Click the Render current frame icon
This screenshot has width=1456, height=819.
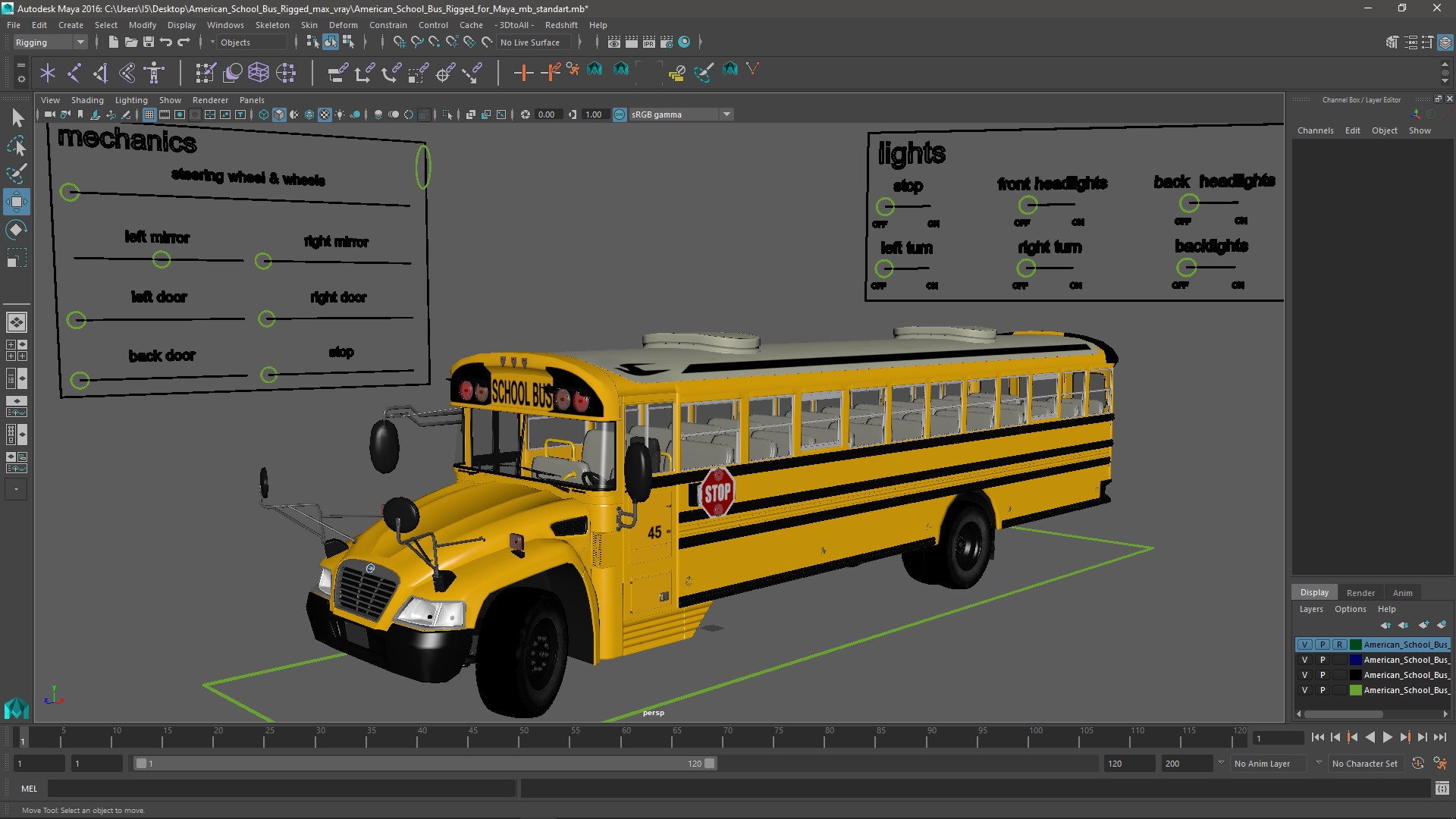coord(631,42)
